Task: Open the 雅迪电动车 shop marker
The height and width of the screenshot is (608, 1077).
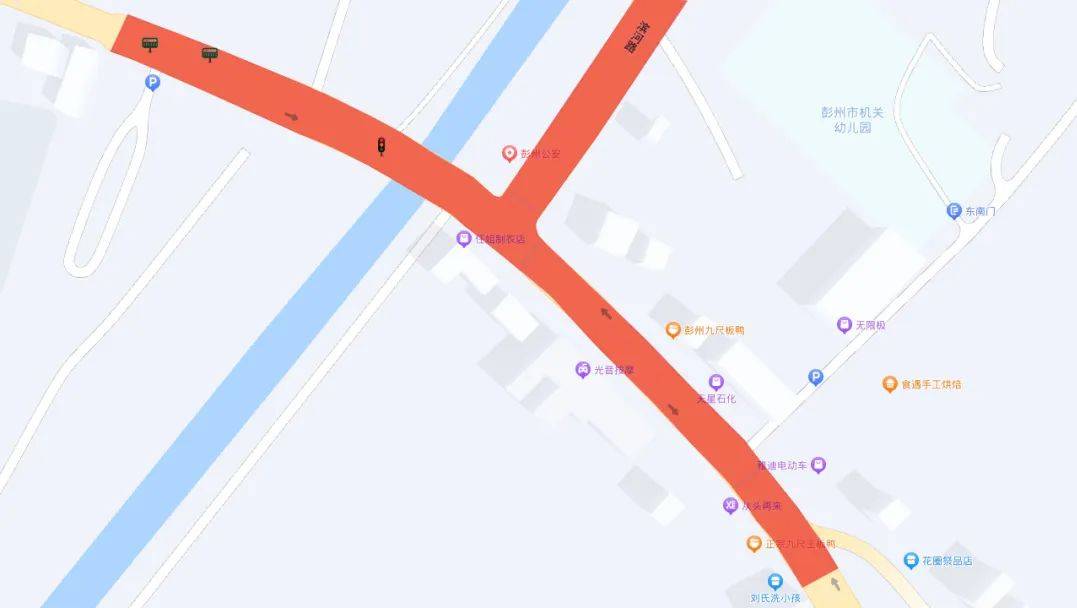Action: [x=818, y=465]
